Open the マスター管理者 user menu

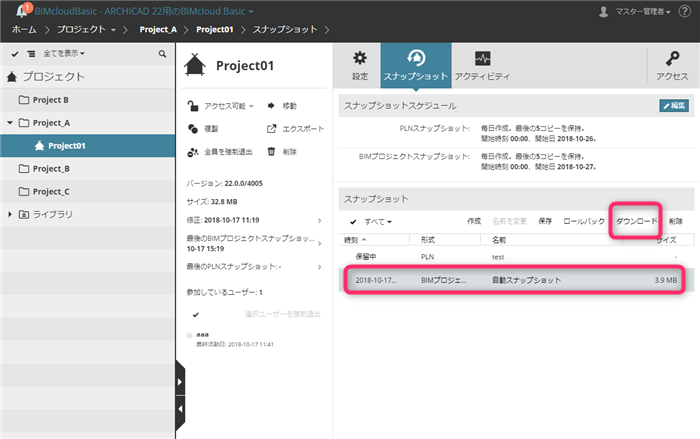tap(643, 12)
